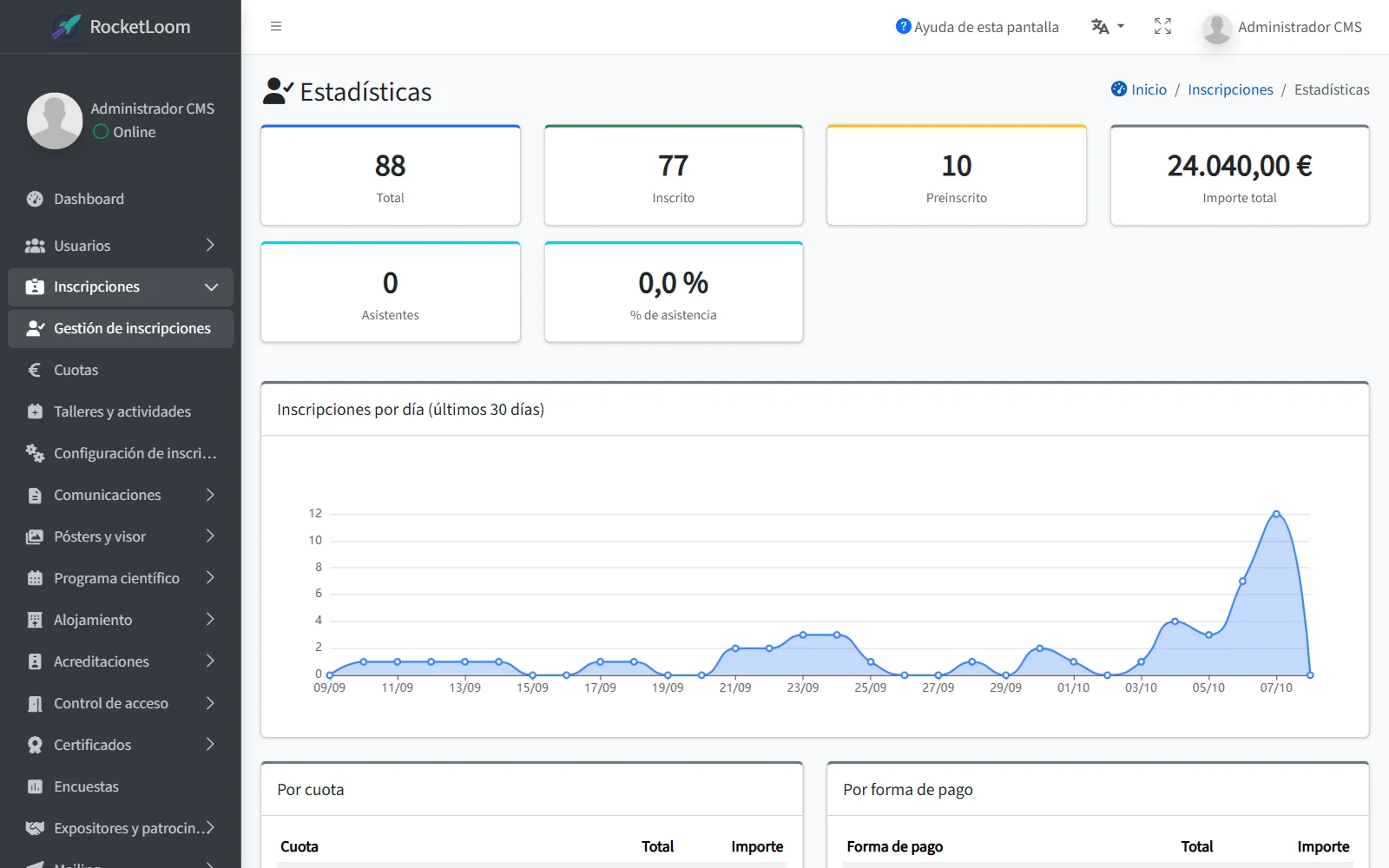Follow the Inscripciones breadcrumb link

(x=1230, y=89)
